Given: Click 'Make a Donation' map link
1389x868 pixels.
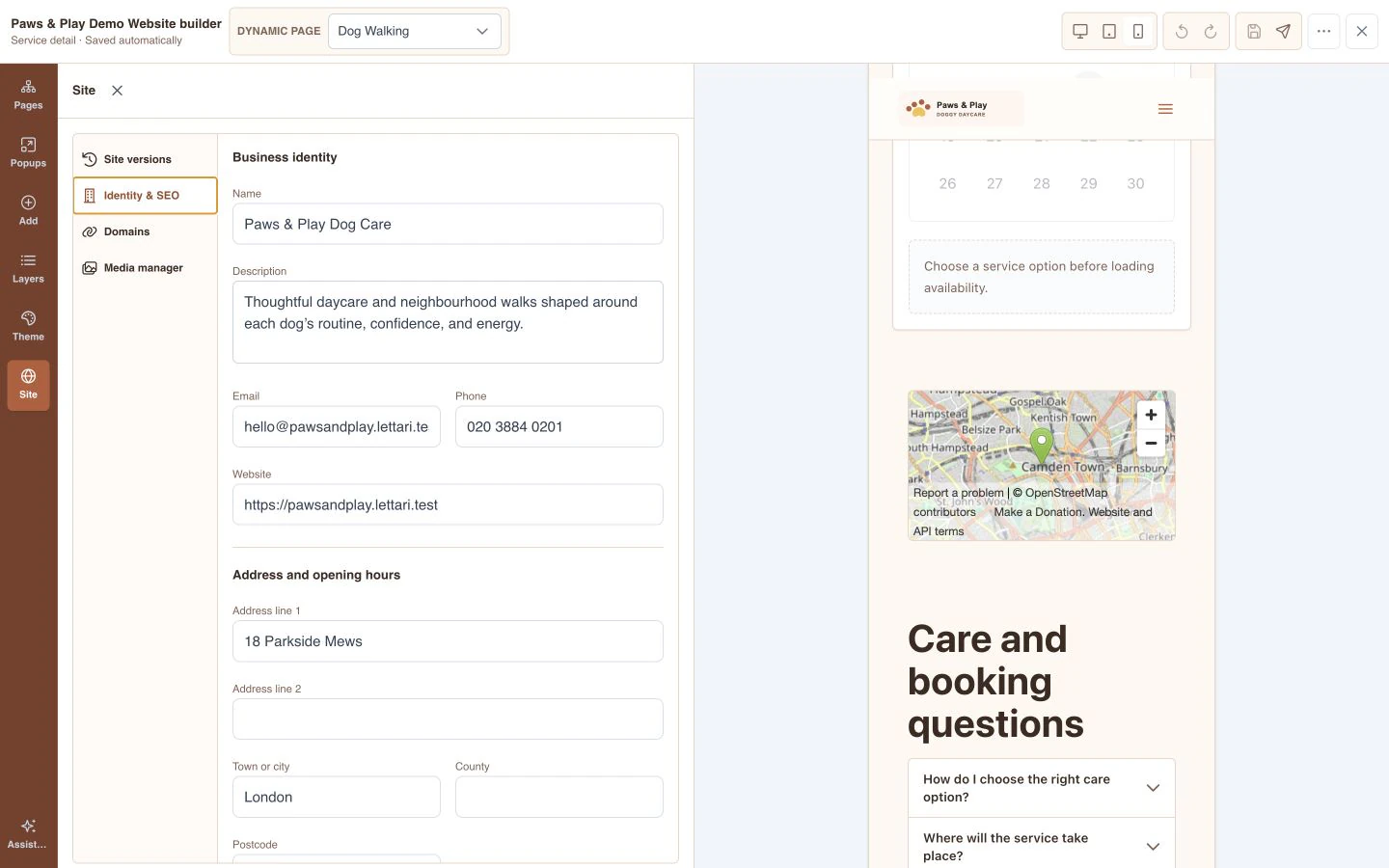Looking at the screenshot, I should (1038, 512).
